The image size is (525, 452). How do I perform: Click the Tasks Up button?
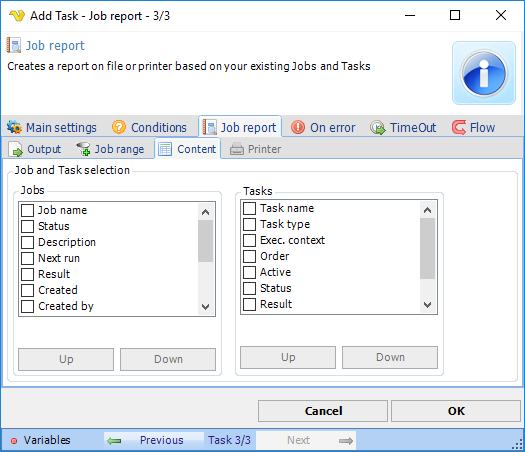[x=288, y=357]
